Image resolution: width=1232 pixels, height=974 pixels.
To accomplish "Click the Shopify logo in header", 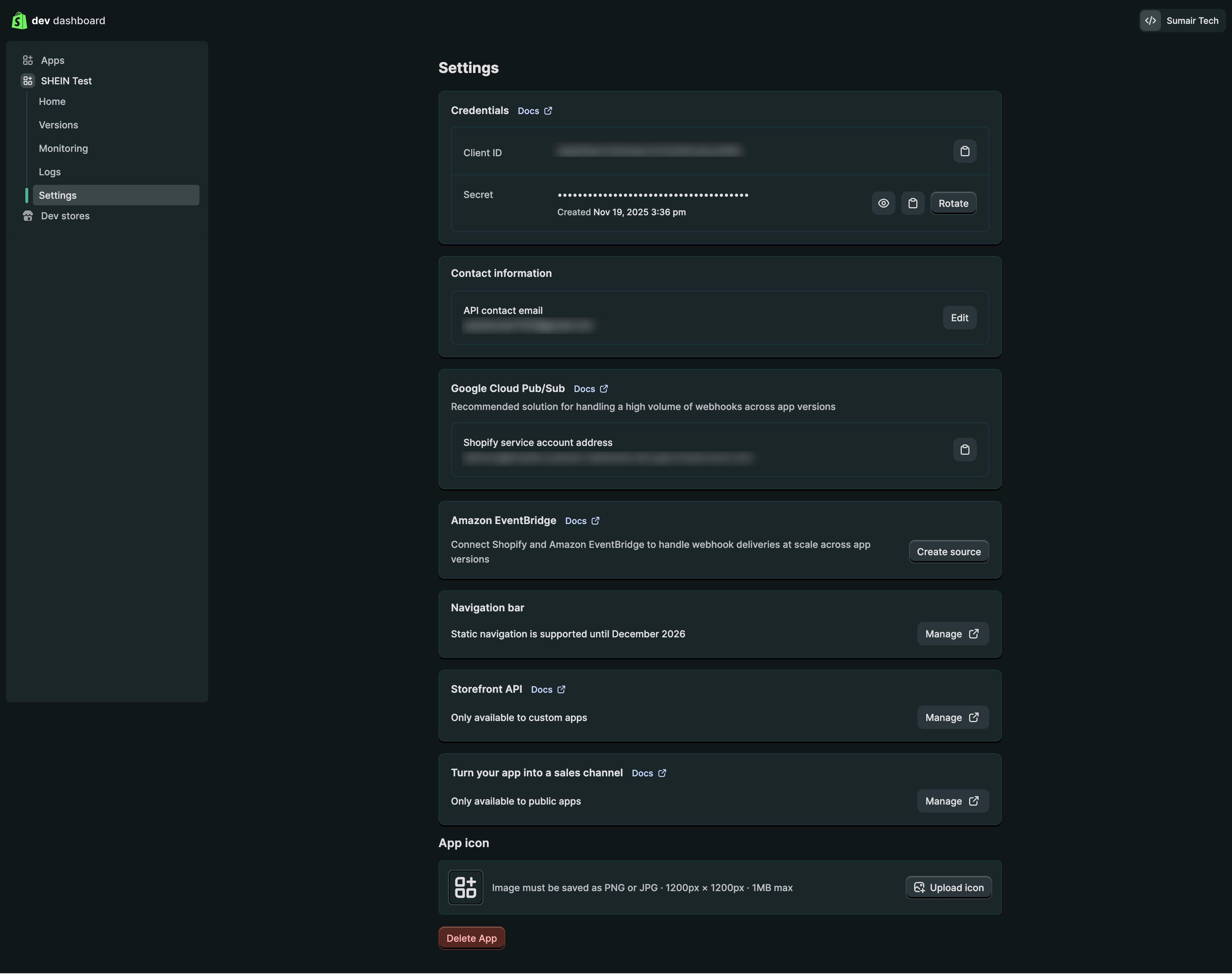I will pyautogui.click(x=19, y=21).
